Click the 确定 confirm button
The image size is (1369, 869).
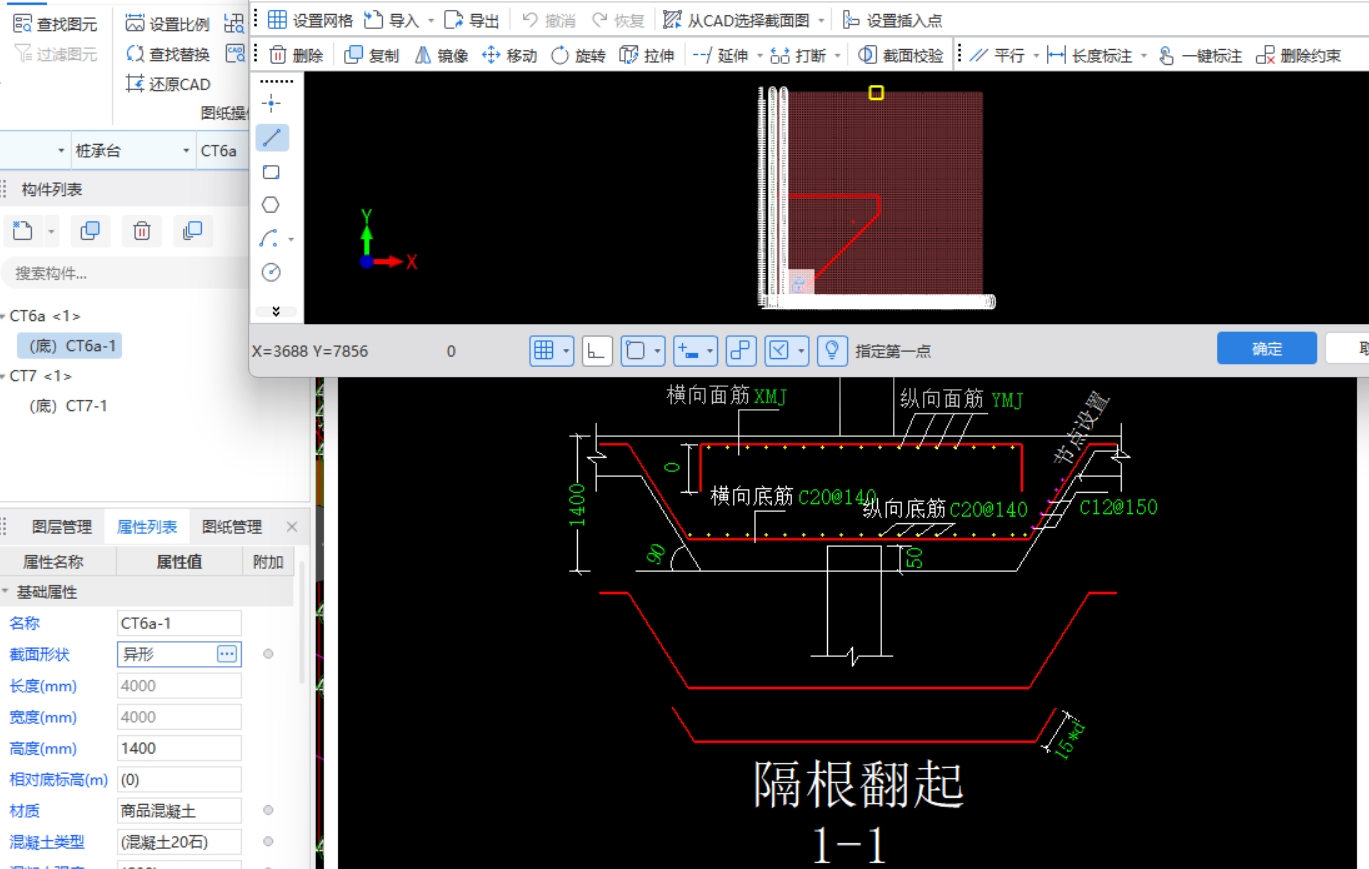(1267, 348)
